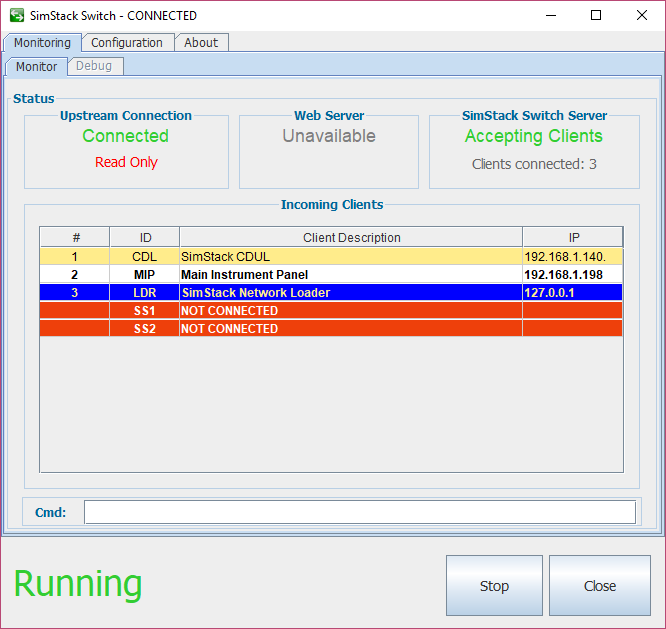Focus the Cmd input field
This screenshot has width=666, height=629.
(x=360, y=512)
